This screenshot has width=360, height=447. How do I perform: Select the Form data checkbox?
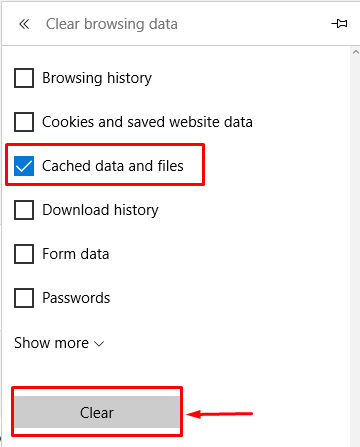(24, 254)
